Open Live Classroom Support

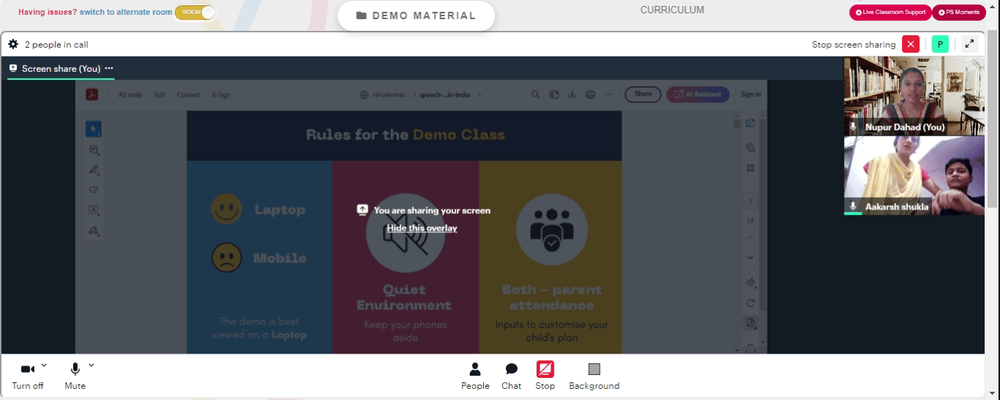(890, 12)
